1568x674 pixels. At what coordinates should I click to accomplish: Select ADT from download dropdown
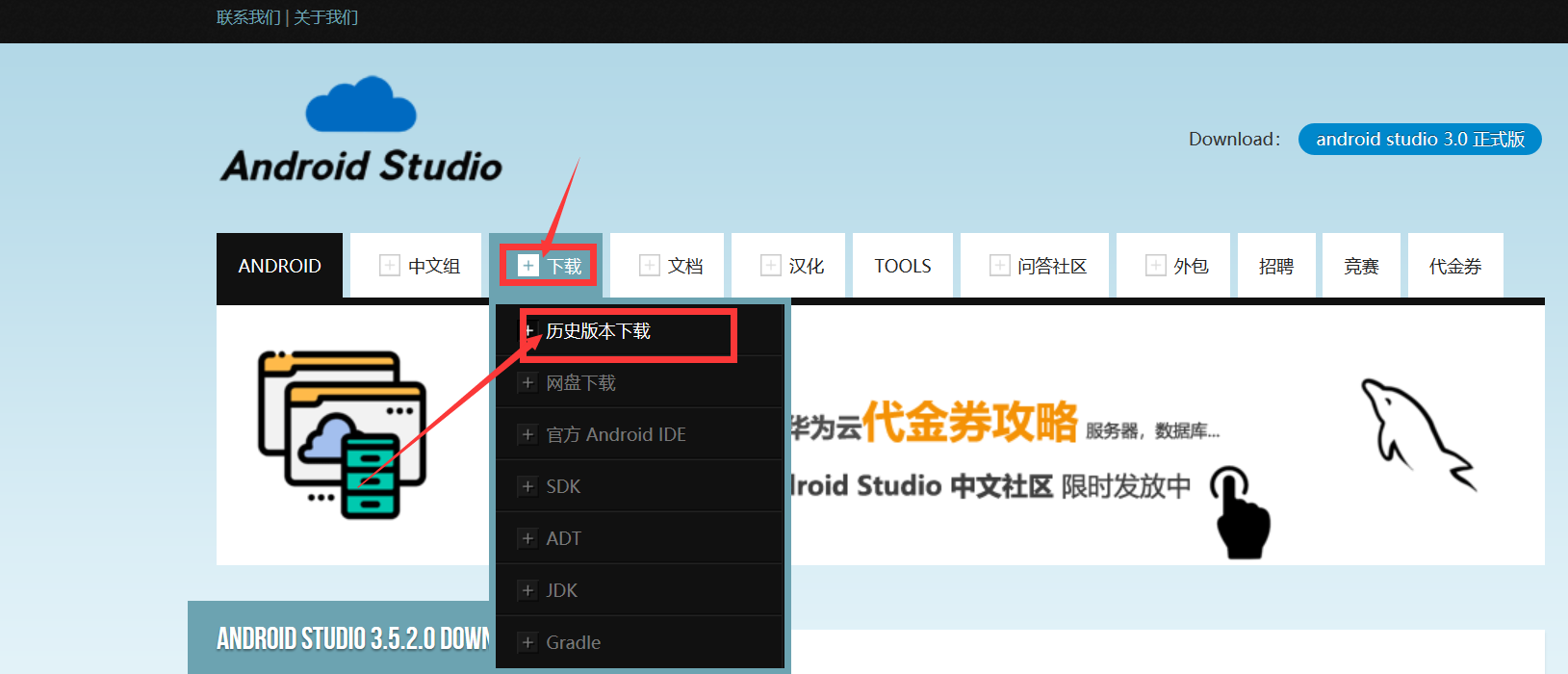639,539
